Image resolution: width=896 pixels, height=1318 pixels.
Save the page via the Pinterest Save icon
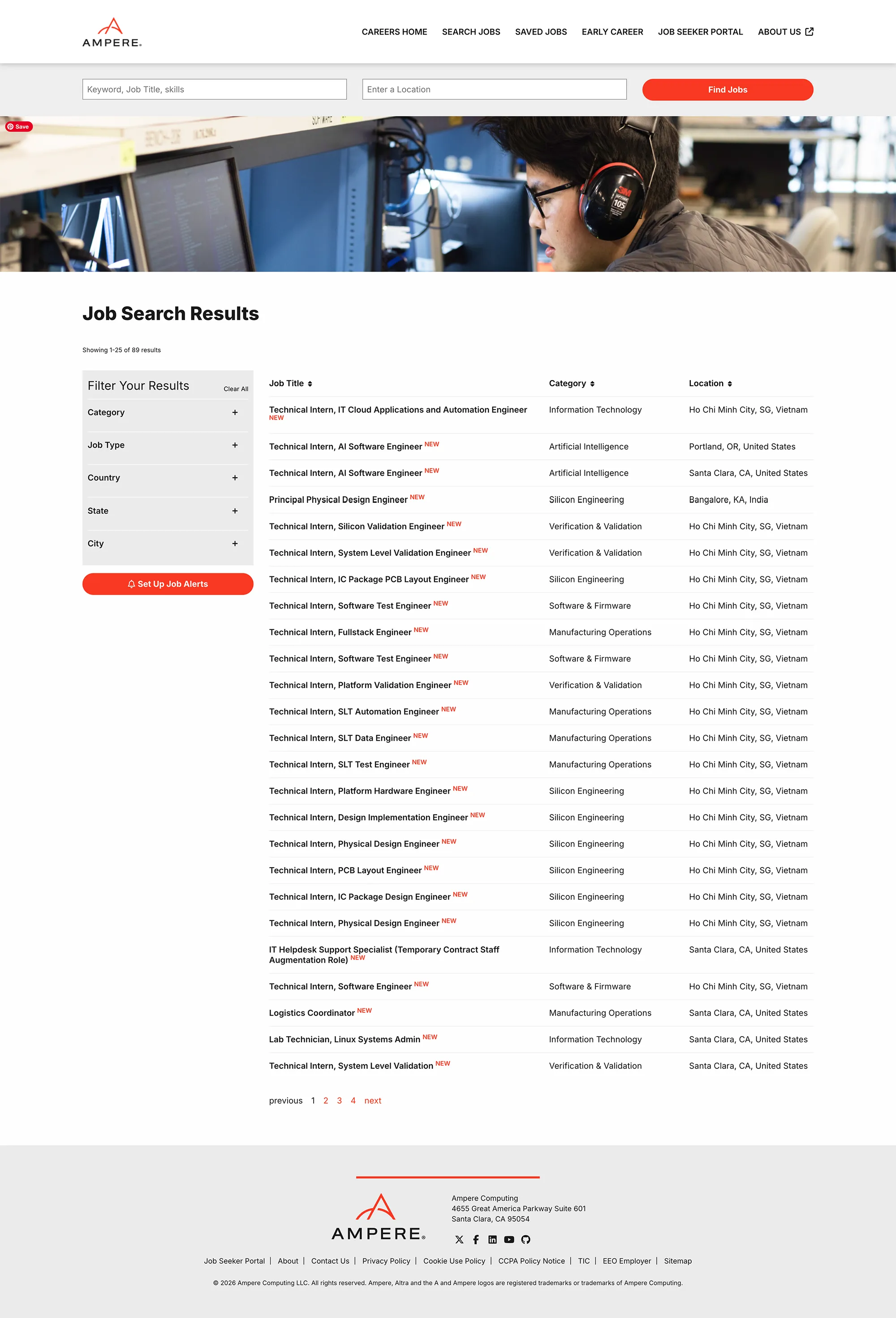pos(19,126)
